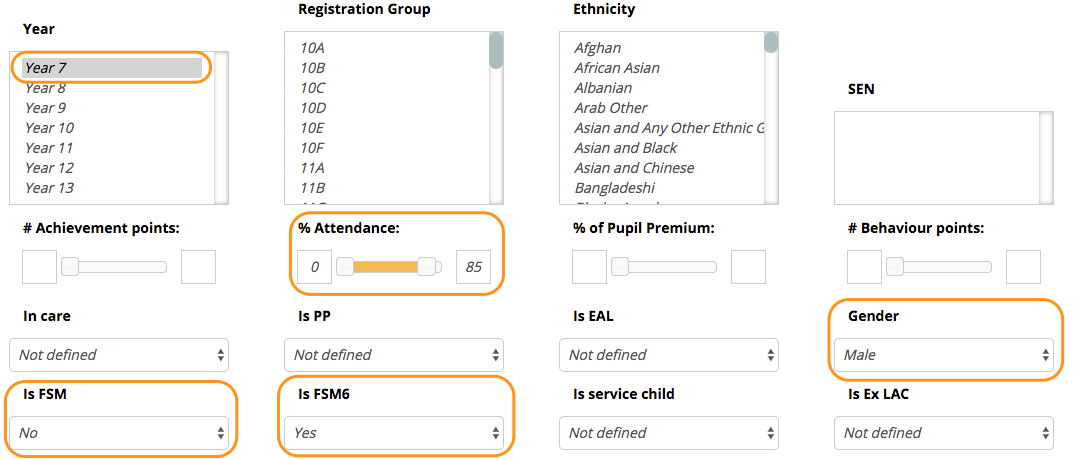Expand the Is EAL dropdown
The image size is (1076, 459).
[x=669, y=355]
